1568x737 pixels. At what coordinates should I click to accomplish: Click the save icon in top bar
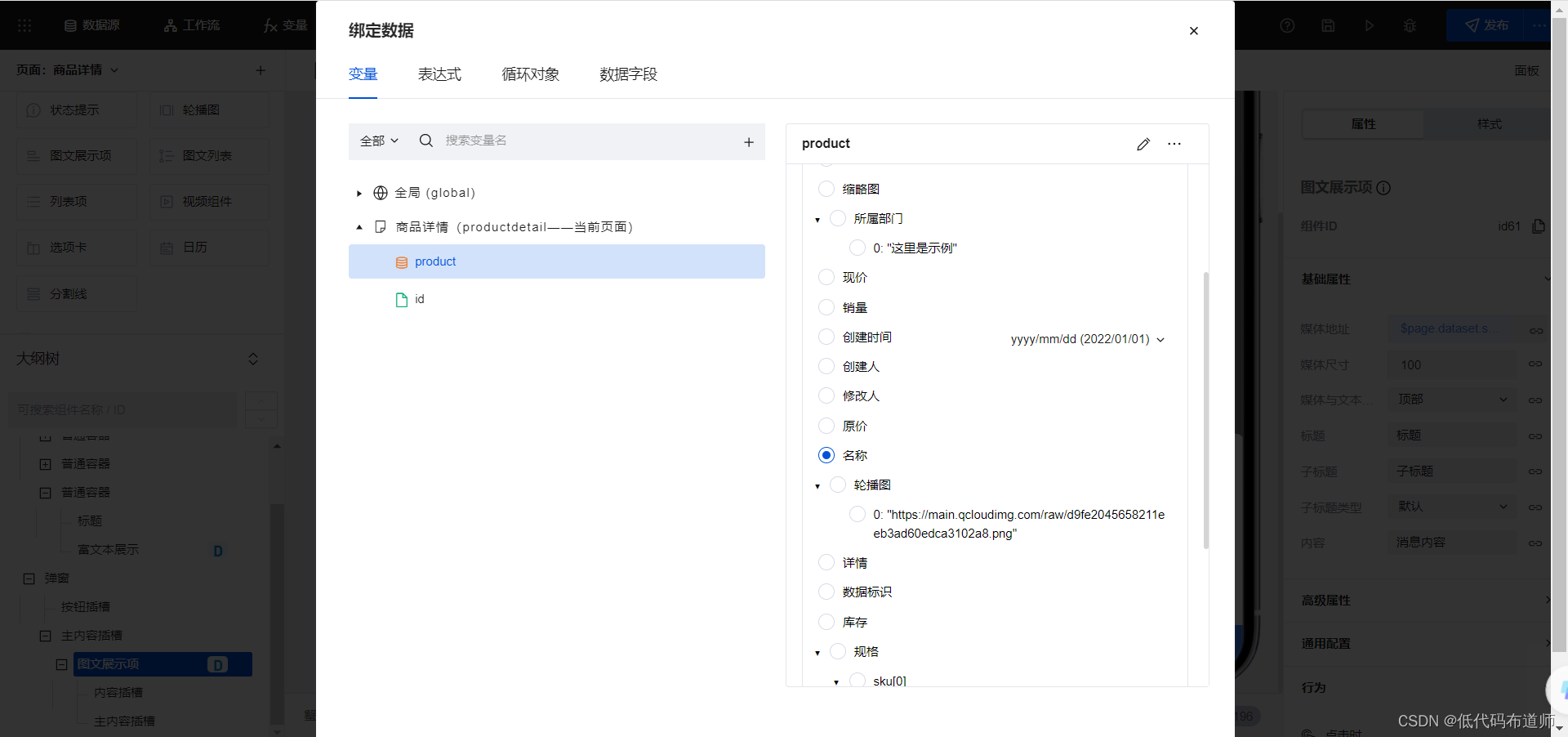[1328, 25]
